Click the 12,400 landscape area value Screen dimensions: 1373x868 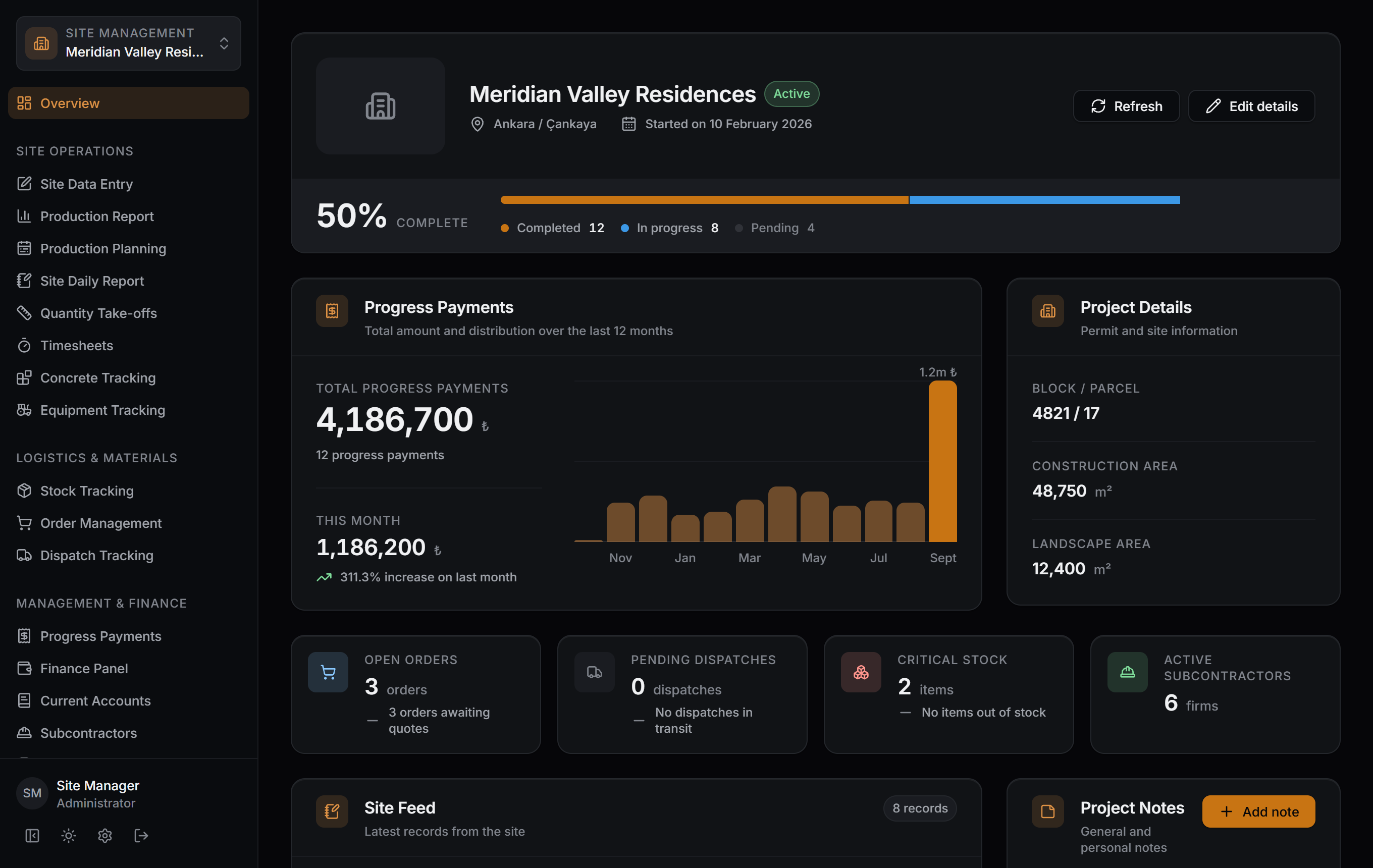[x=1058, y=568]
